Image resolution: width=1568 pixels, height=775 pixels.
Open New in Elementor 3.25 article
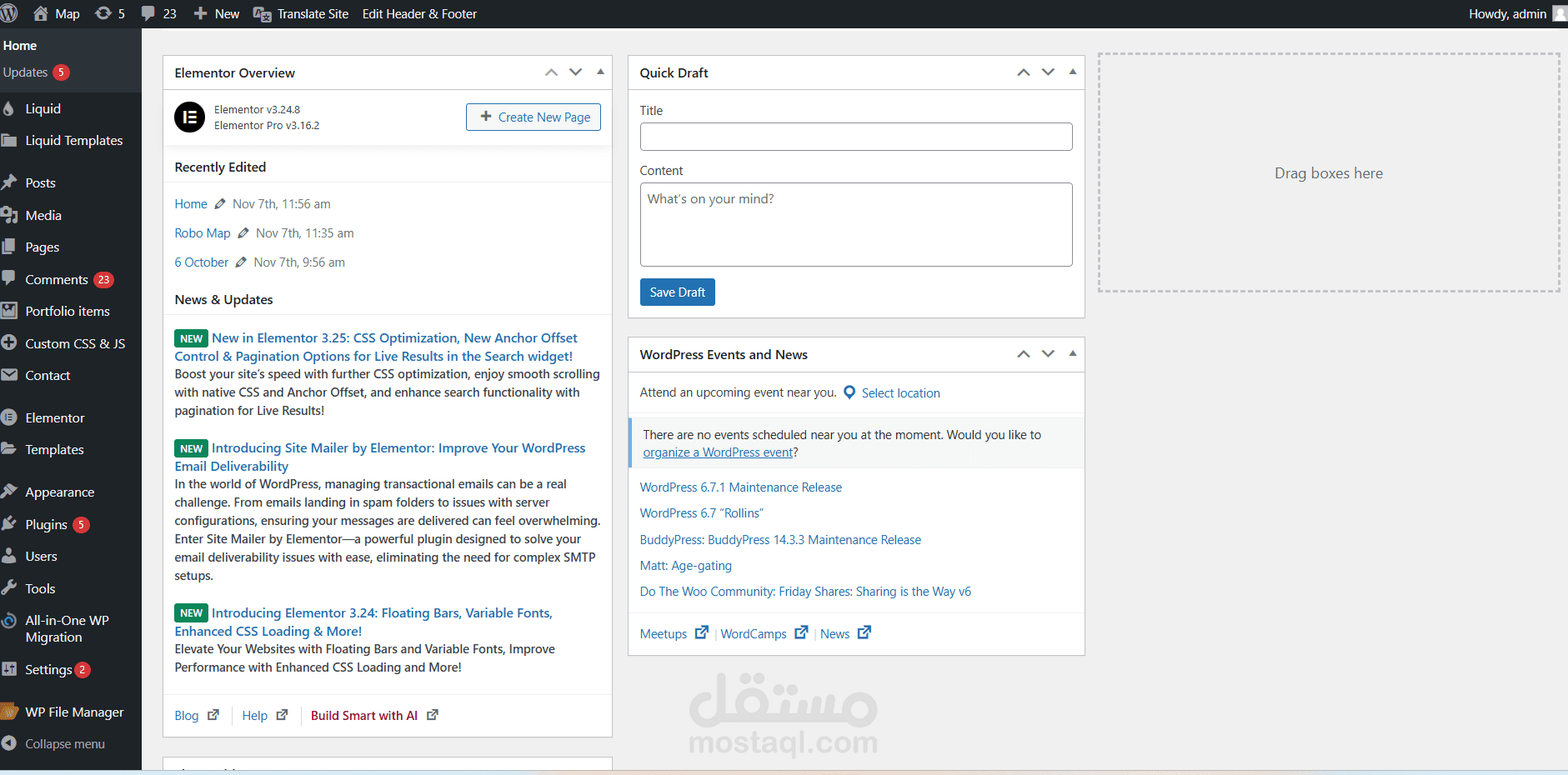click(376, 347)
